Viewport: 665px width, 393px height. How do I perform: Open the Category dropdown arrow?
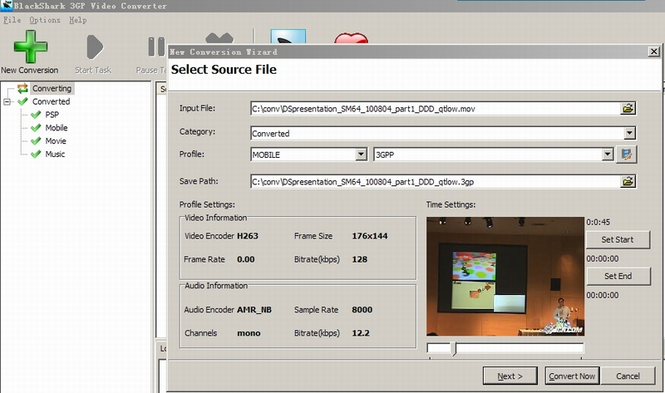pyautogui.click(x=629, y=133)
